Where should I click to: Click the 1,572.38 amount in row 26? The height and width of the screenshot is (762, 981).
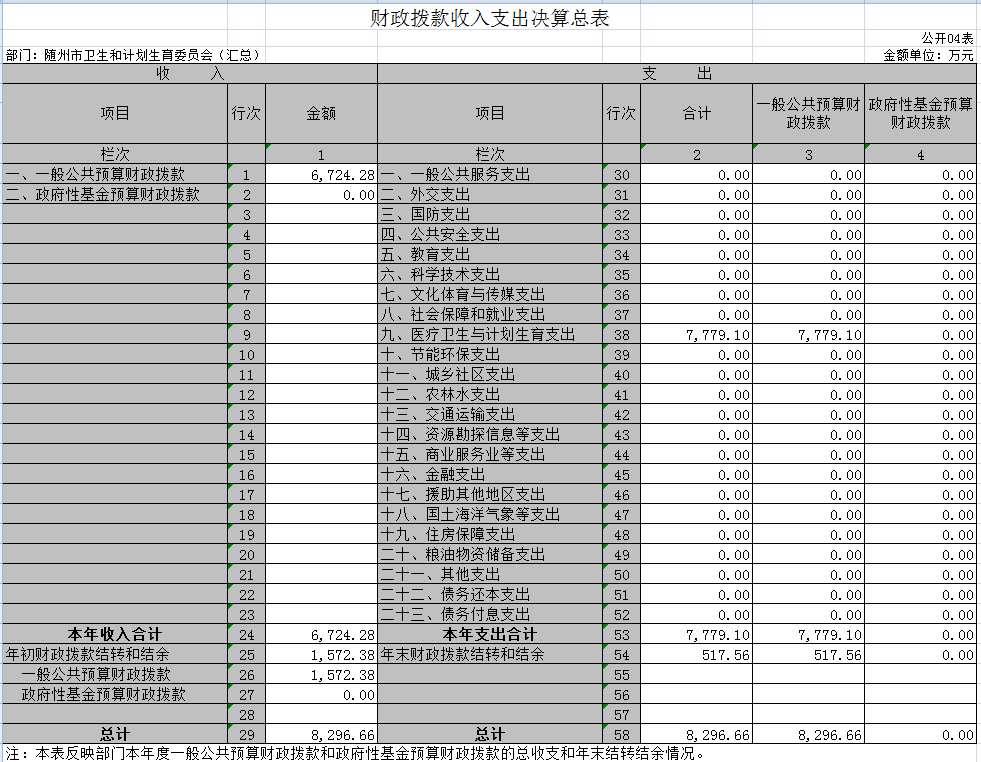click(342, 675)
